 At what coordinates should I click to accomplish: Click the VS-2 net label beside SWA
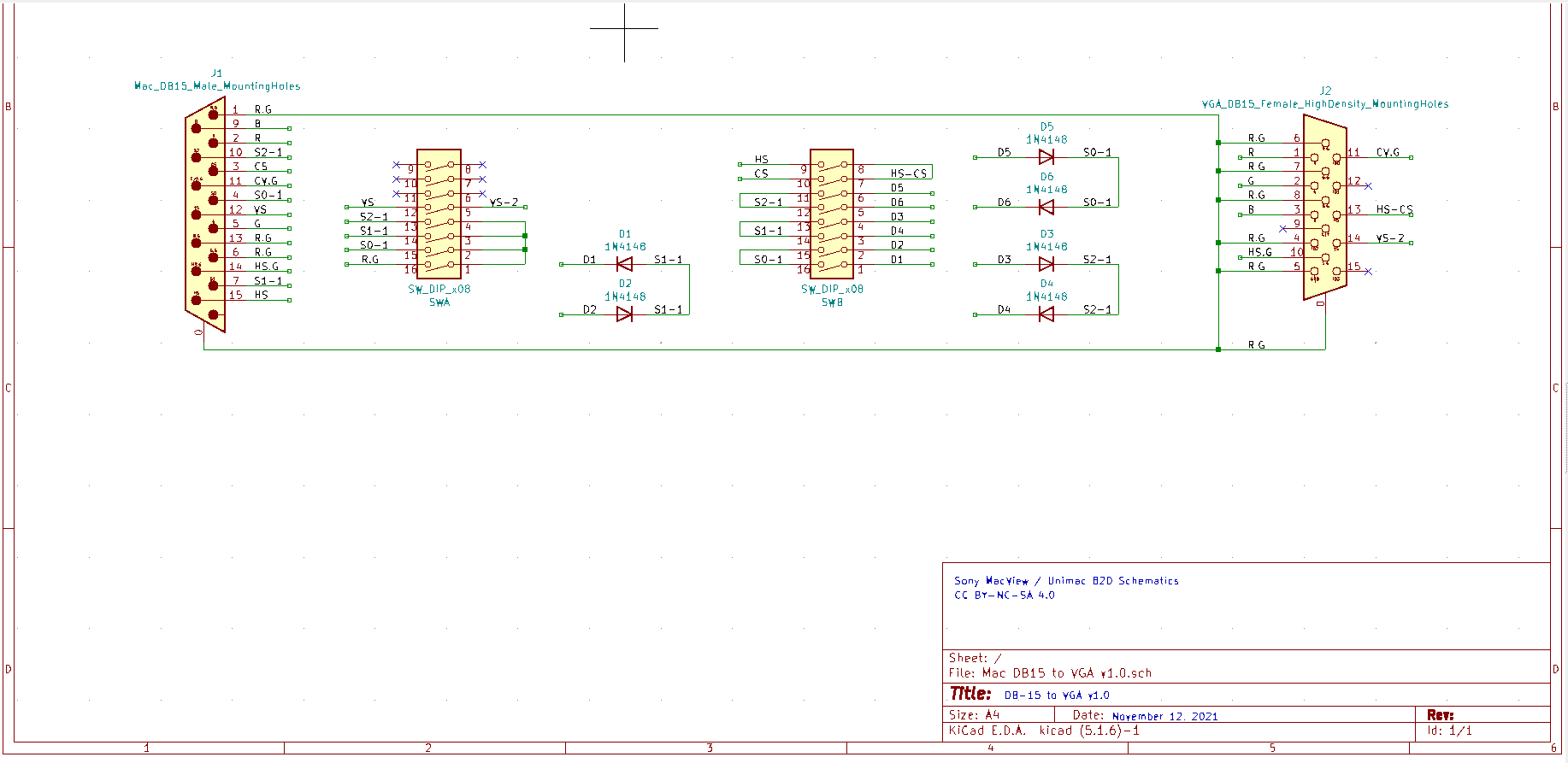point(504,202)
